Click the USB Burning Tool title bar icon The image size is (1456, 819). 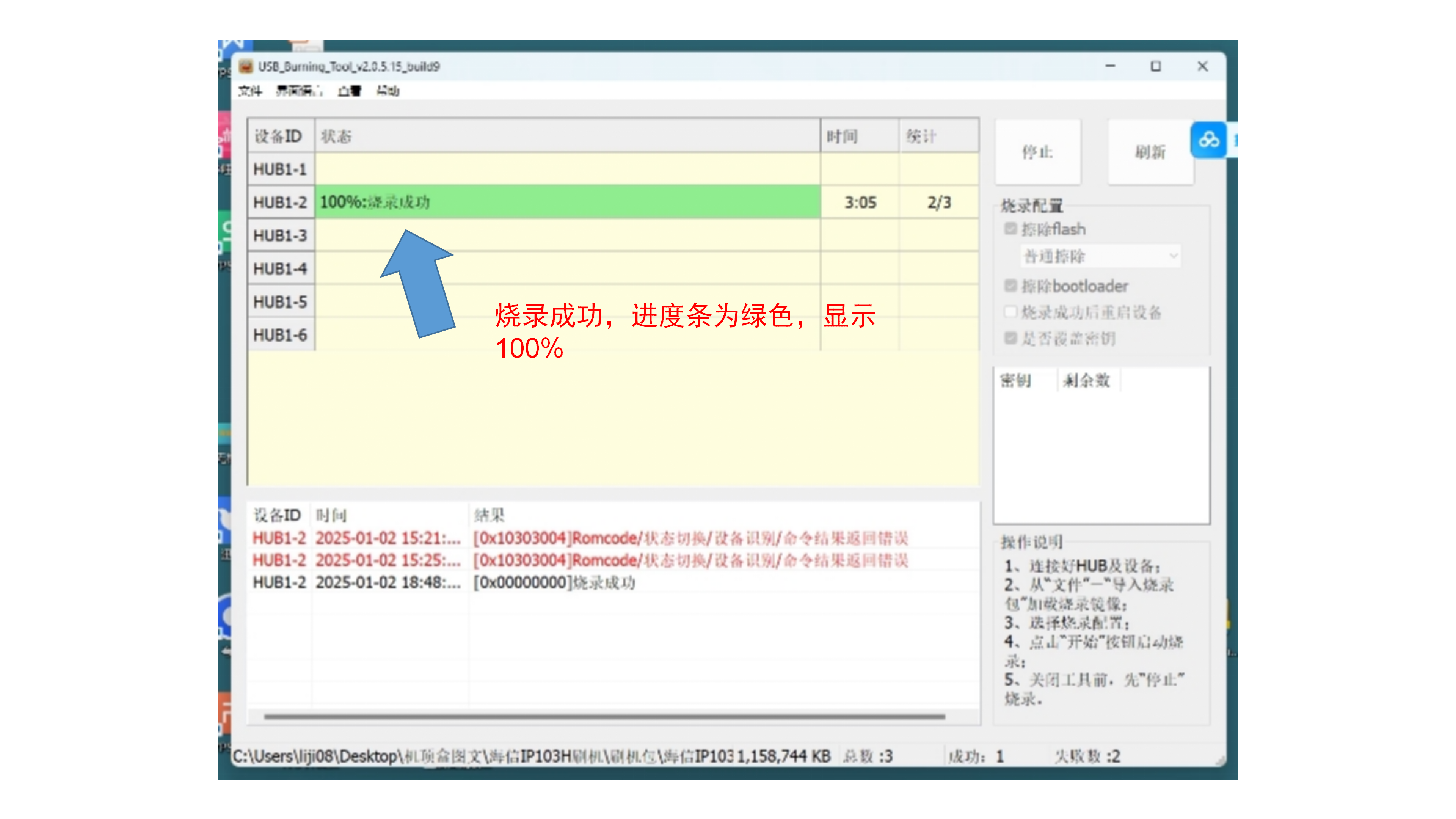point(245,67)
